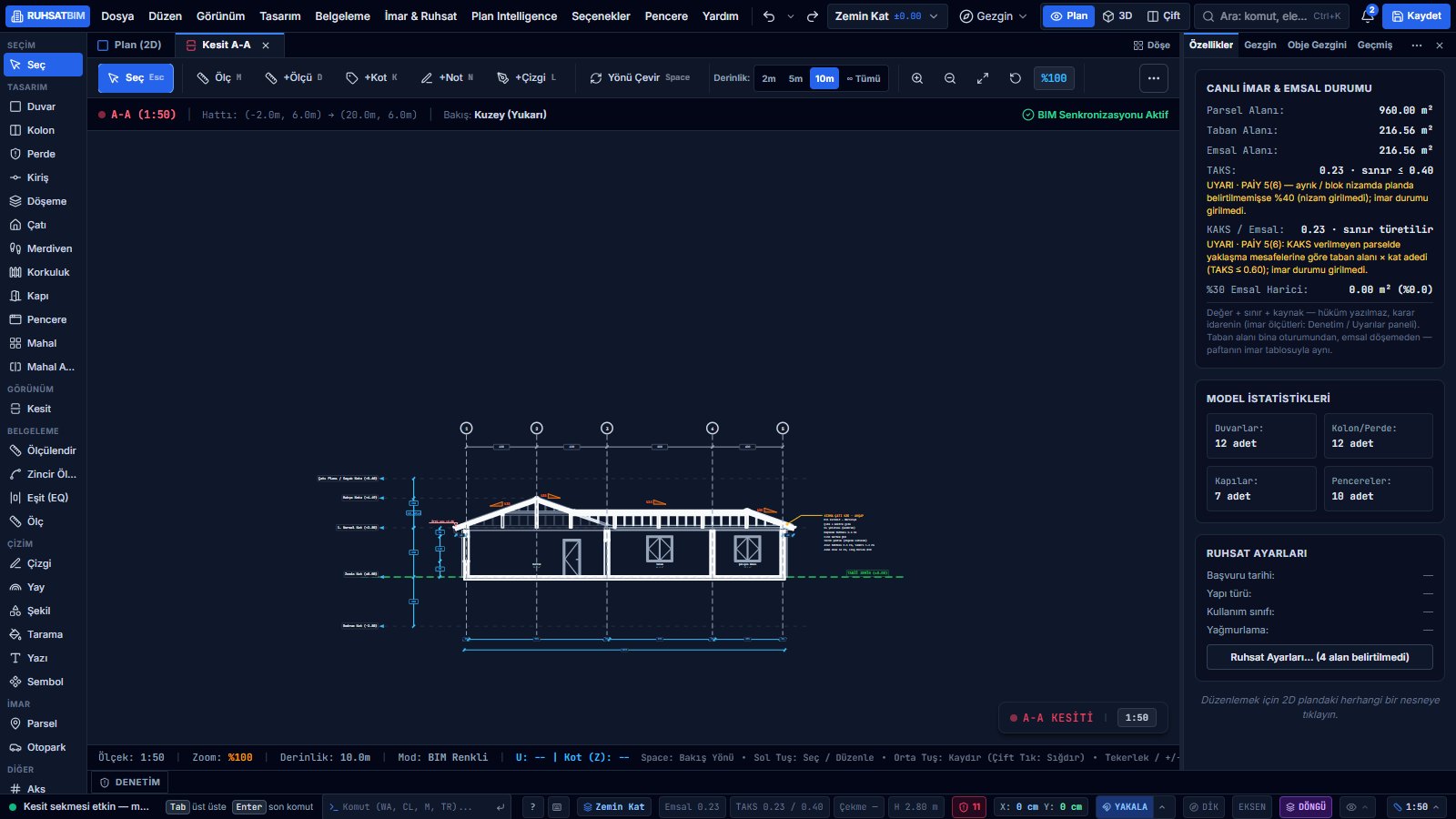The height and width of the screenshot is (819, 1456).
Task: Click the reset view rotate icon
Action: point(1016,78)
